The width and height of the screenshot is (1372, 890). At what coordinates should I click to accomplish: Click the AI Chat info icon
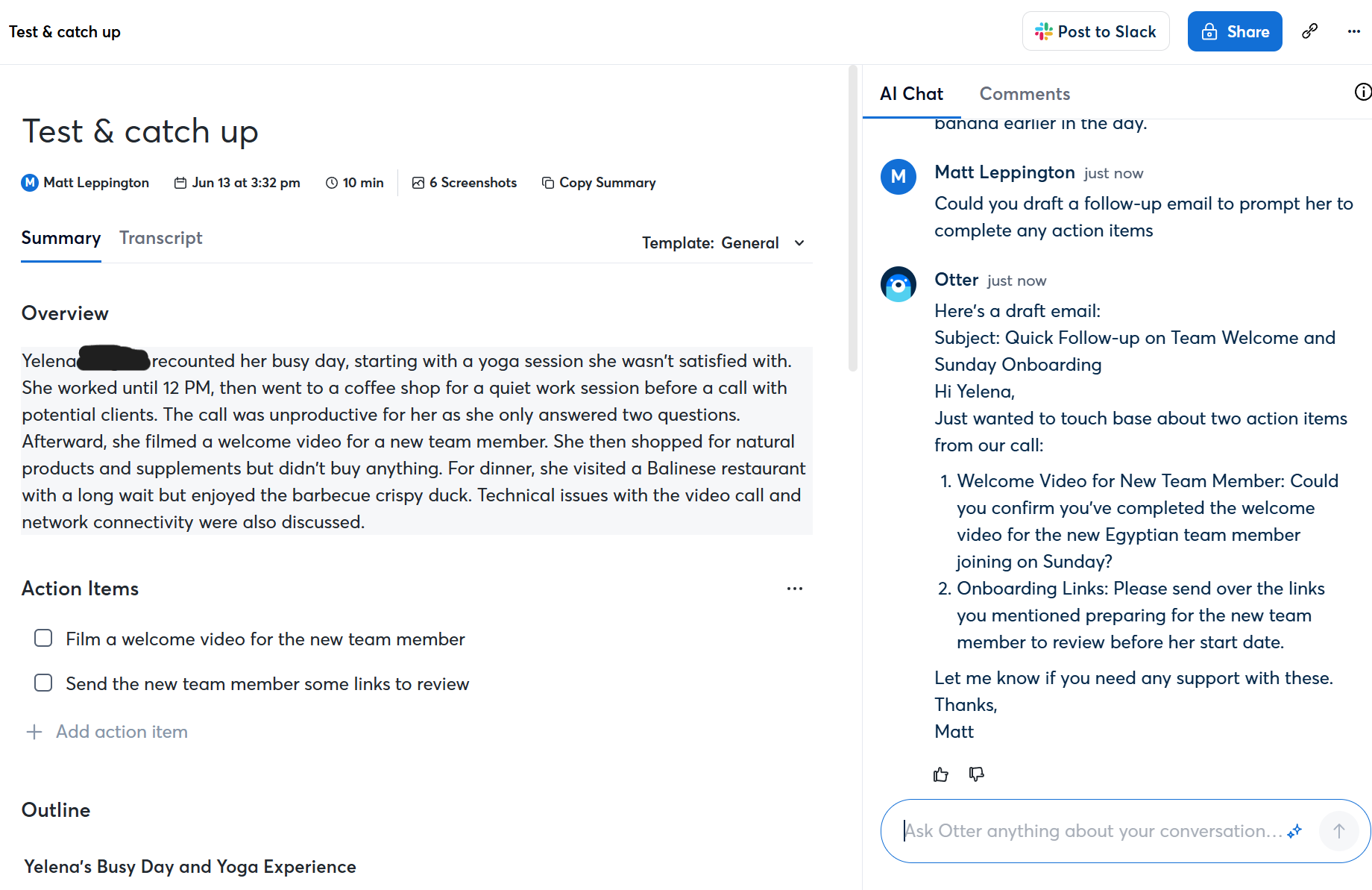click(1362, 92)
